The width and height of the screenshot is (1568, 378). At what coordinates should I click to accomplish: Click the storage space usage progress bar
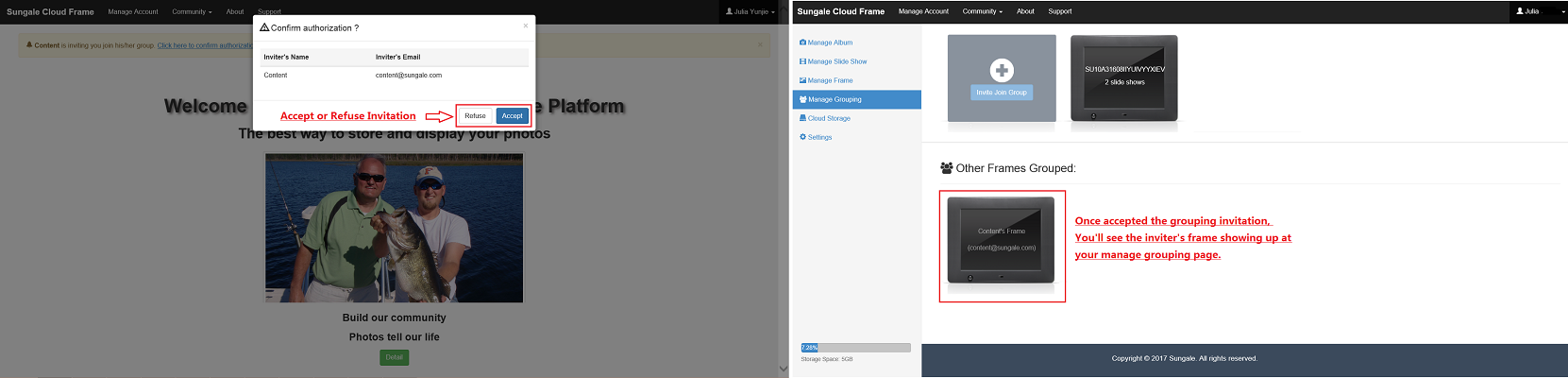855,348
